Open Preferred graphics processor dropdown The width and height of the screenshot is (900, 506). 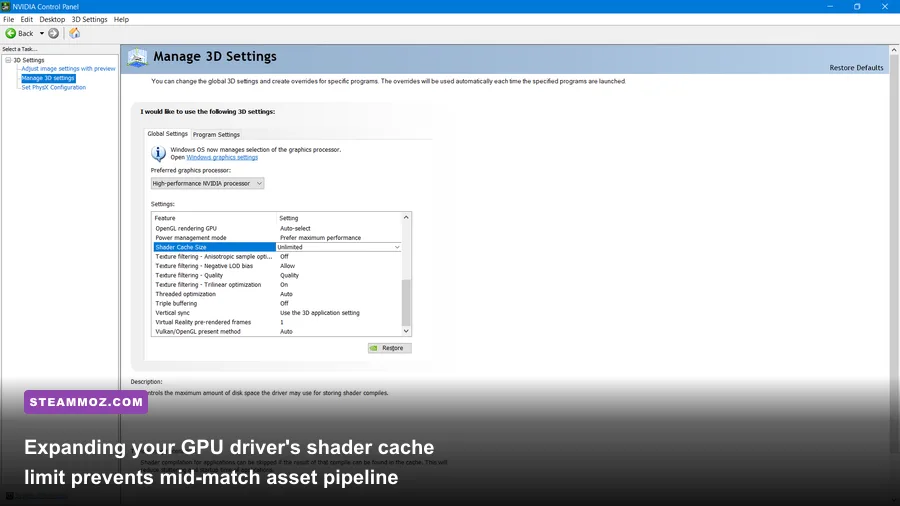207,183
